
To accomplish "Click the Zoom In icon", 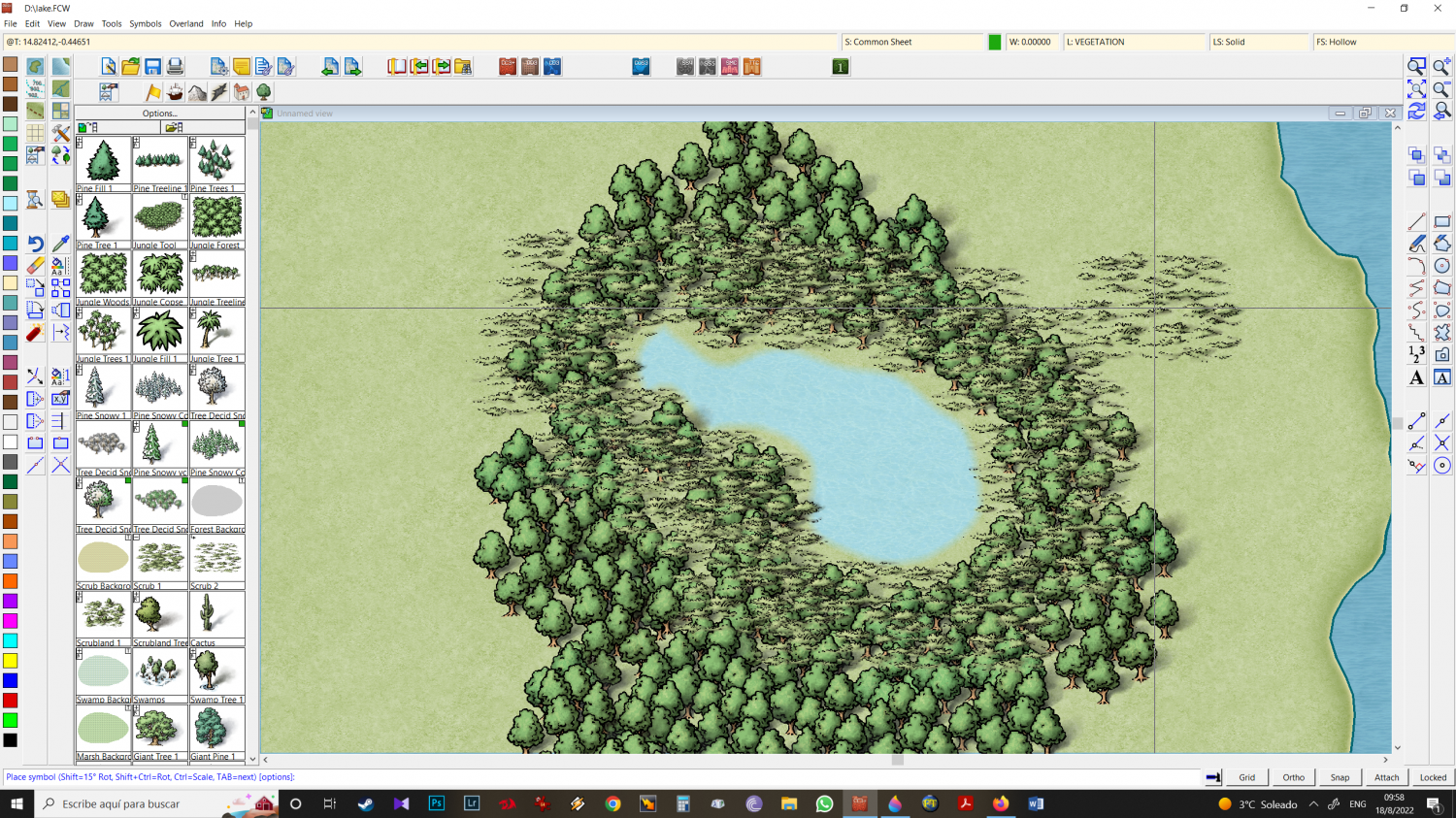I will coord(1442,67).
